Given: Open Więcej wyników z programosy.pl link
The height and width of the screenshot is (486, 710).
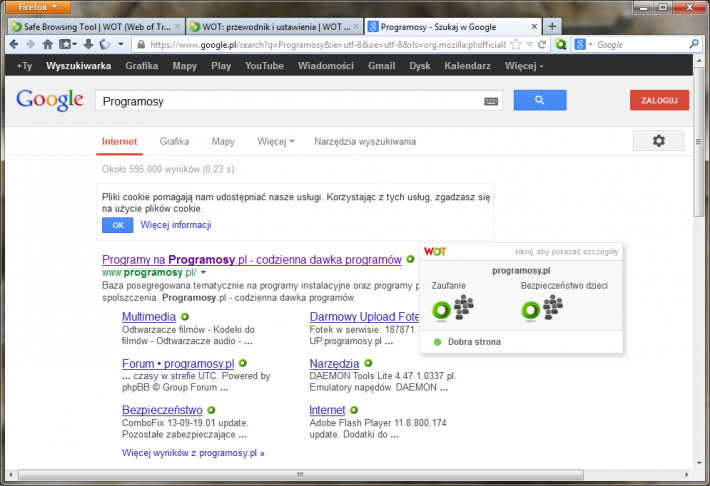Looking at the screenshot, I should [x=193, y=453].
